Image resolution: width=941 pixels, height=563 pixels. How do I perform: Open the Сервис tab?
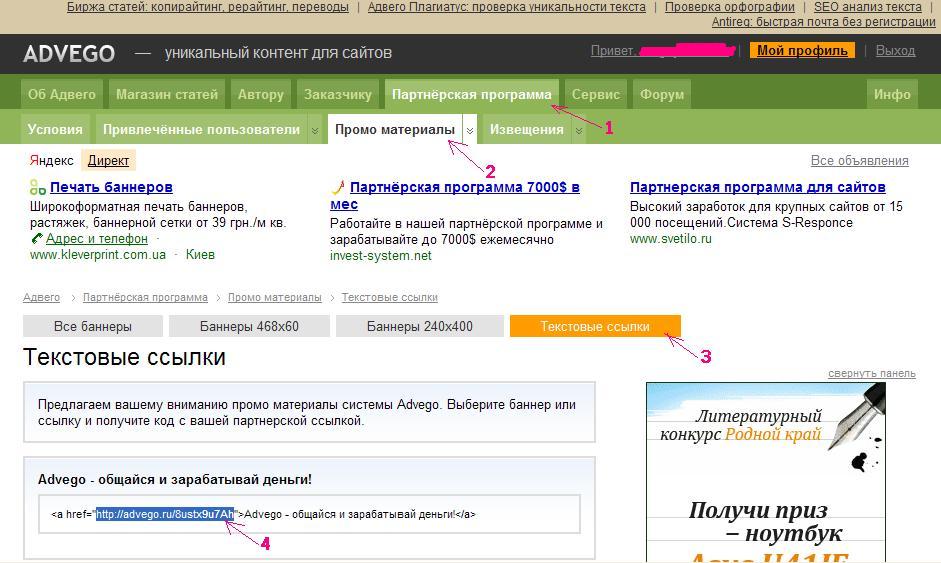[x=596, y=94]
